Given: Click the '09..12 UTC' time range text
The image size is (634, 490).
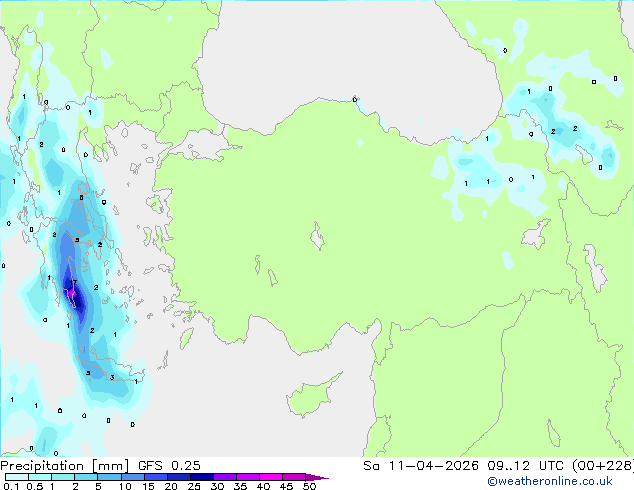Looking at the screenshot, I should tap(525, 466).
